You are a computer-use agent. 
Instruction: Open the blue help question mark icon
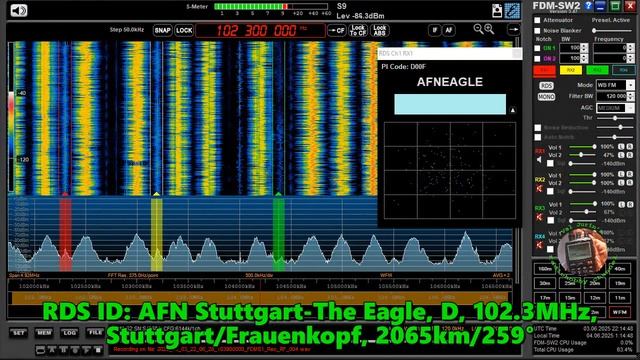(588, 6)
